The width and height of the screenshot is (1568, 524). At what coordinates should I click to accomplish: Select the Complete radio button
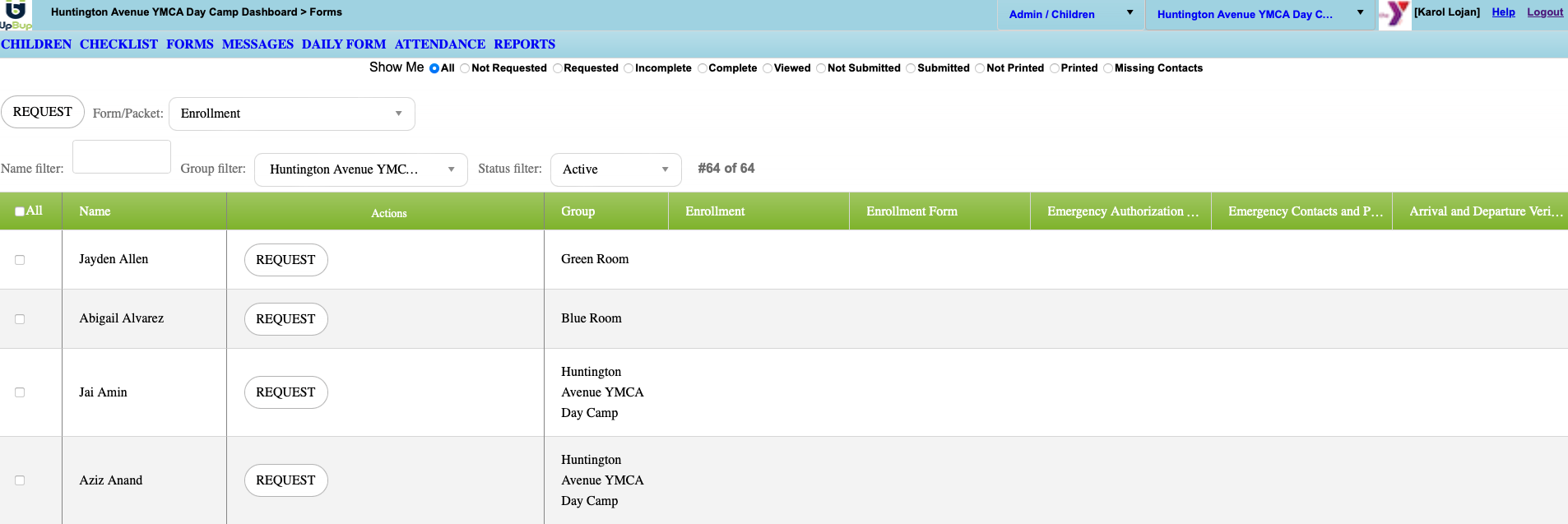pyautogui.click(x=703, y=68)
